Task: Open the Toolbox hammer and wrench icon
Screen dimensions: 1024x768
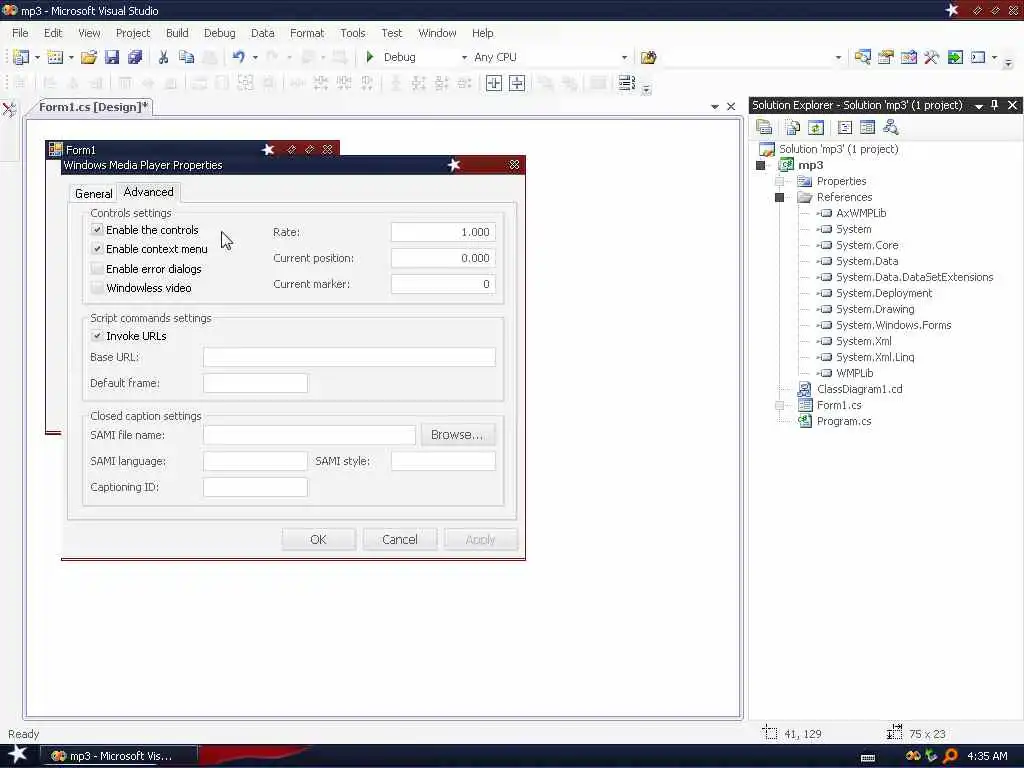Action: pyautogui.click(x=932, y=57)
